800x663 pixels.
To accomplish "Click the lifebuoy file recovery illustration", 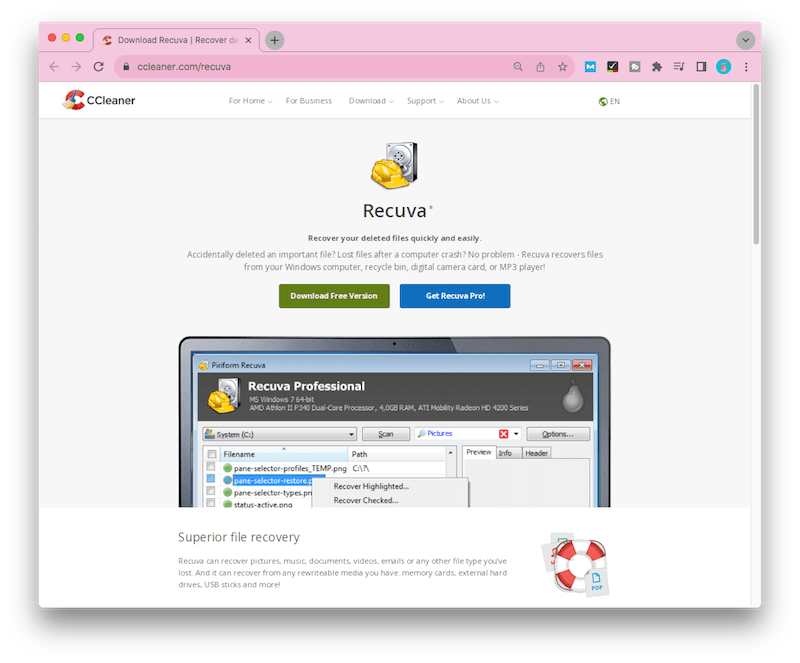I will [576, 564].
